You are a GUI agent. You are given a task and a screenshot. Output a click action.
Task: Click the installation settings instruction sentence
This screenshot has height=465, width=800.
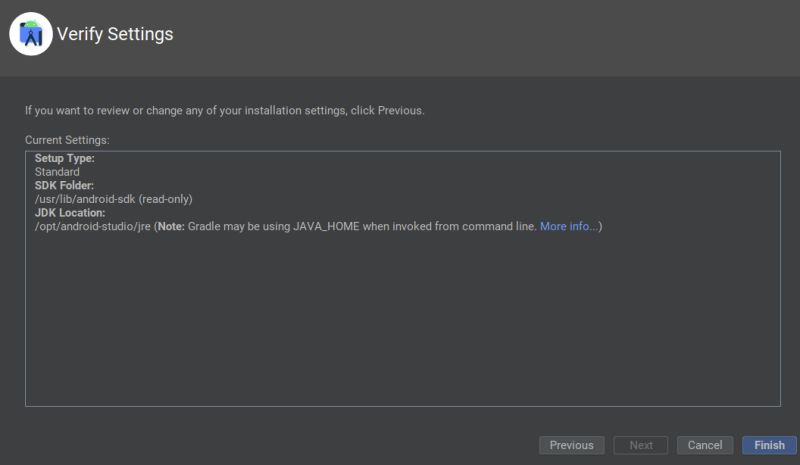click(224, 110)
